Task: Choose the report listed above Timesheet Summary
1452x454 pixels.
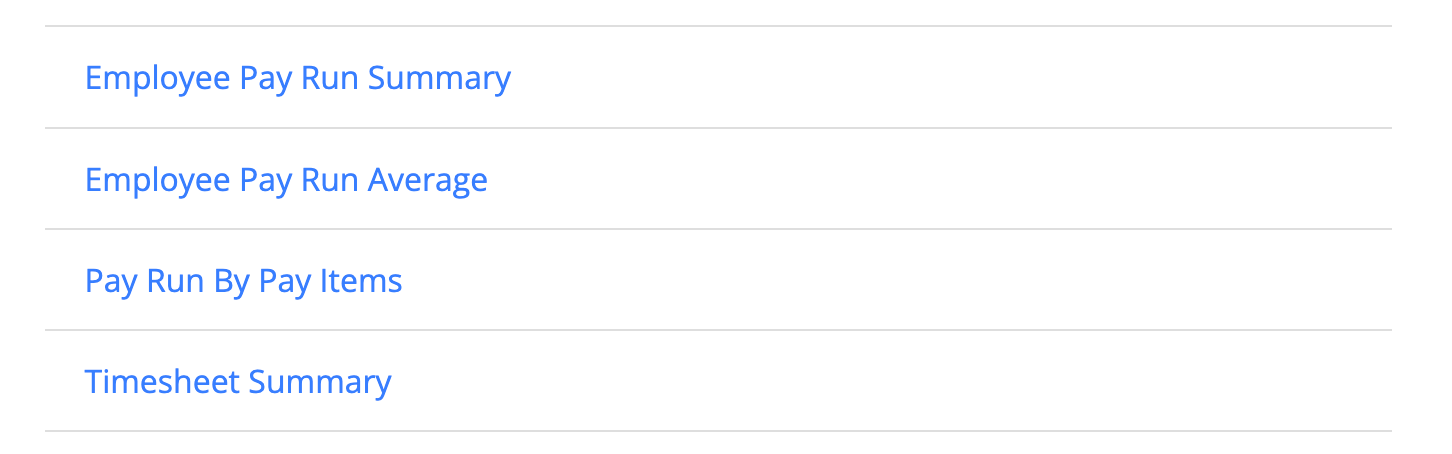Action: click(243, 281)
